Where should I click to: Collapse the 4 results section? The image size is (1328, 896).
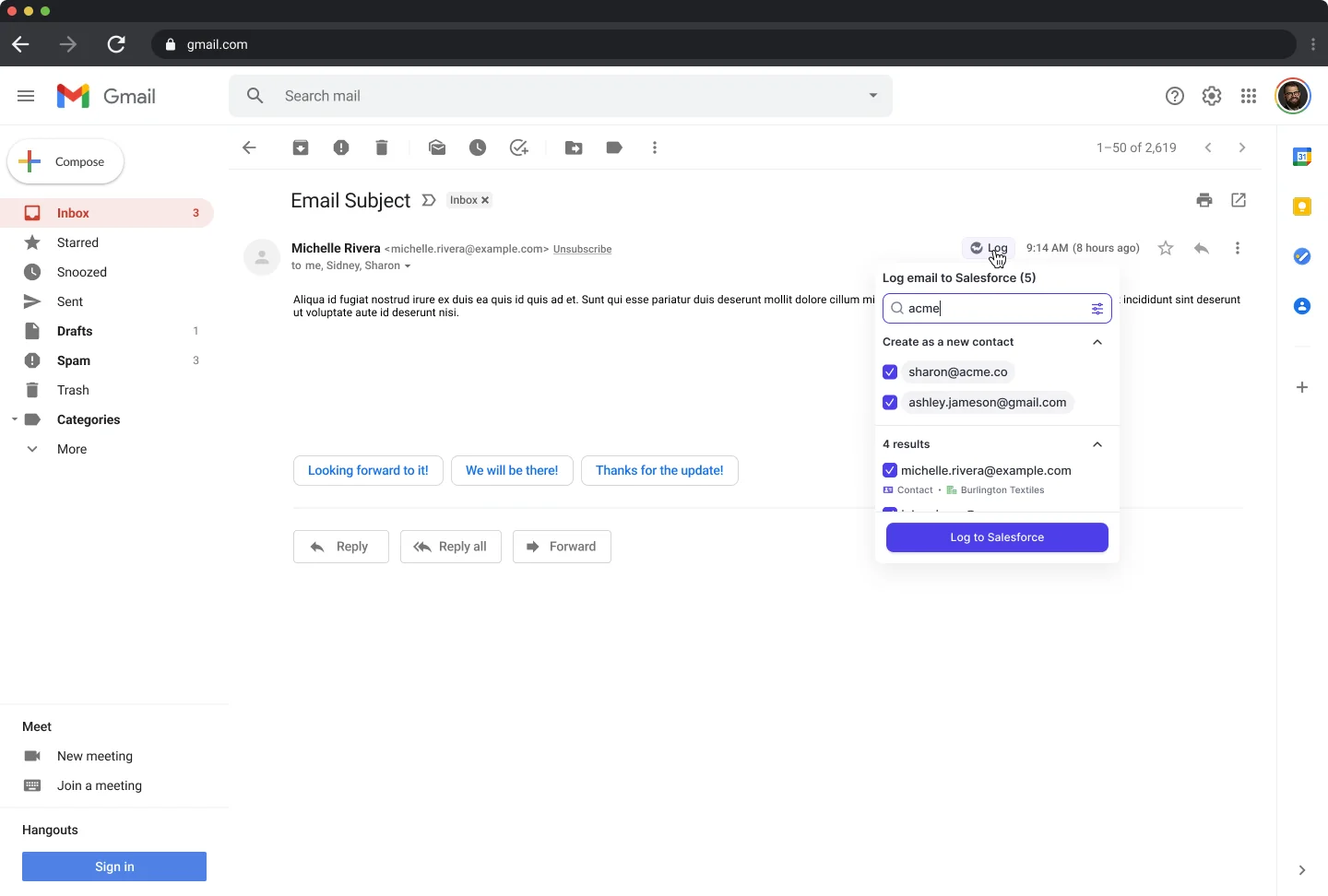[x=1097, y=444]
